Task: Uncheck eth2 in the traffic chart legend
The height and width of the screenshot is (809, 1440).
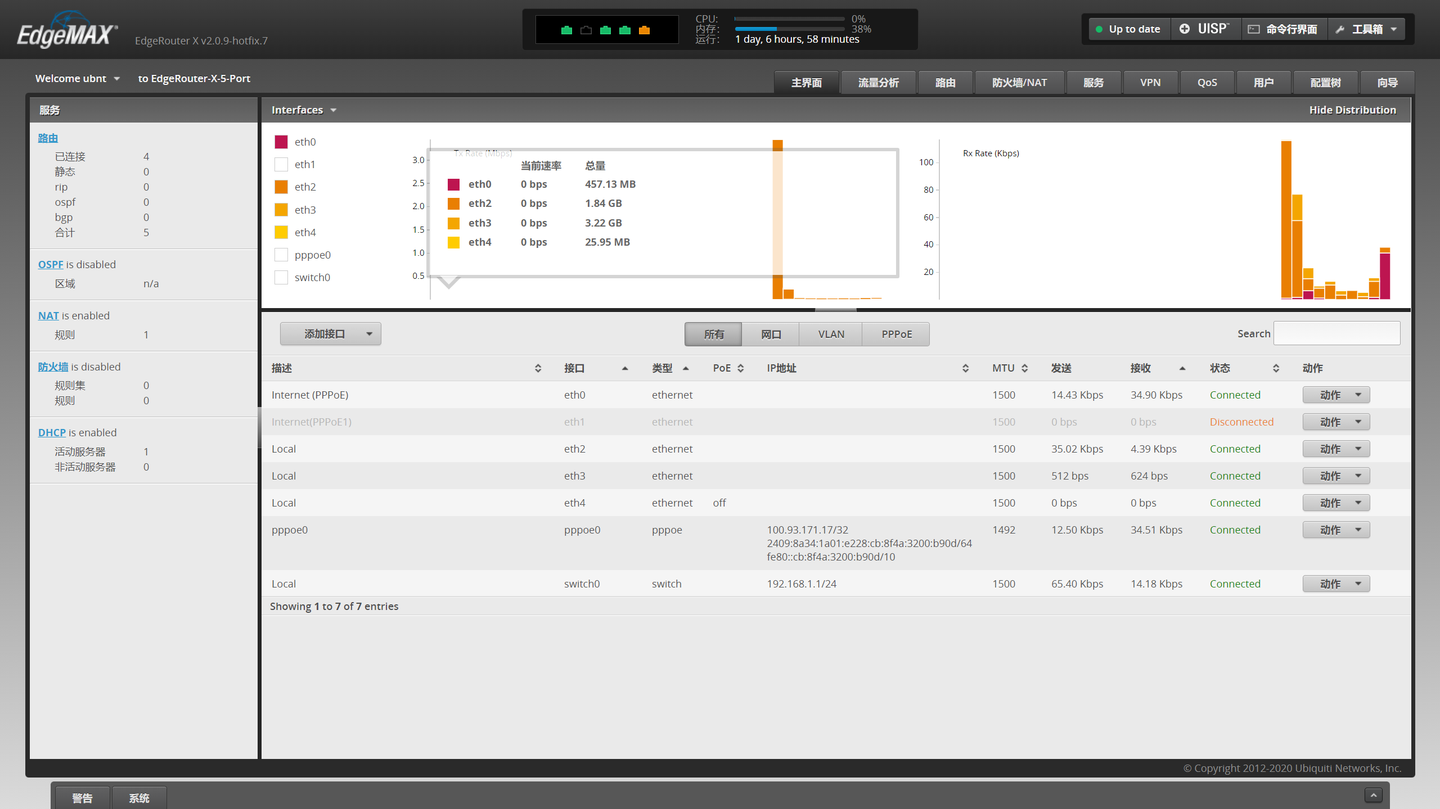Action: click(281, 187)
